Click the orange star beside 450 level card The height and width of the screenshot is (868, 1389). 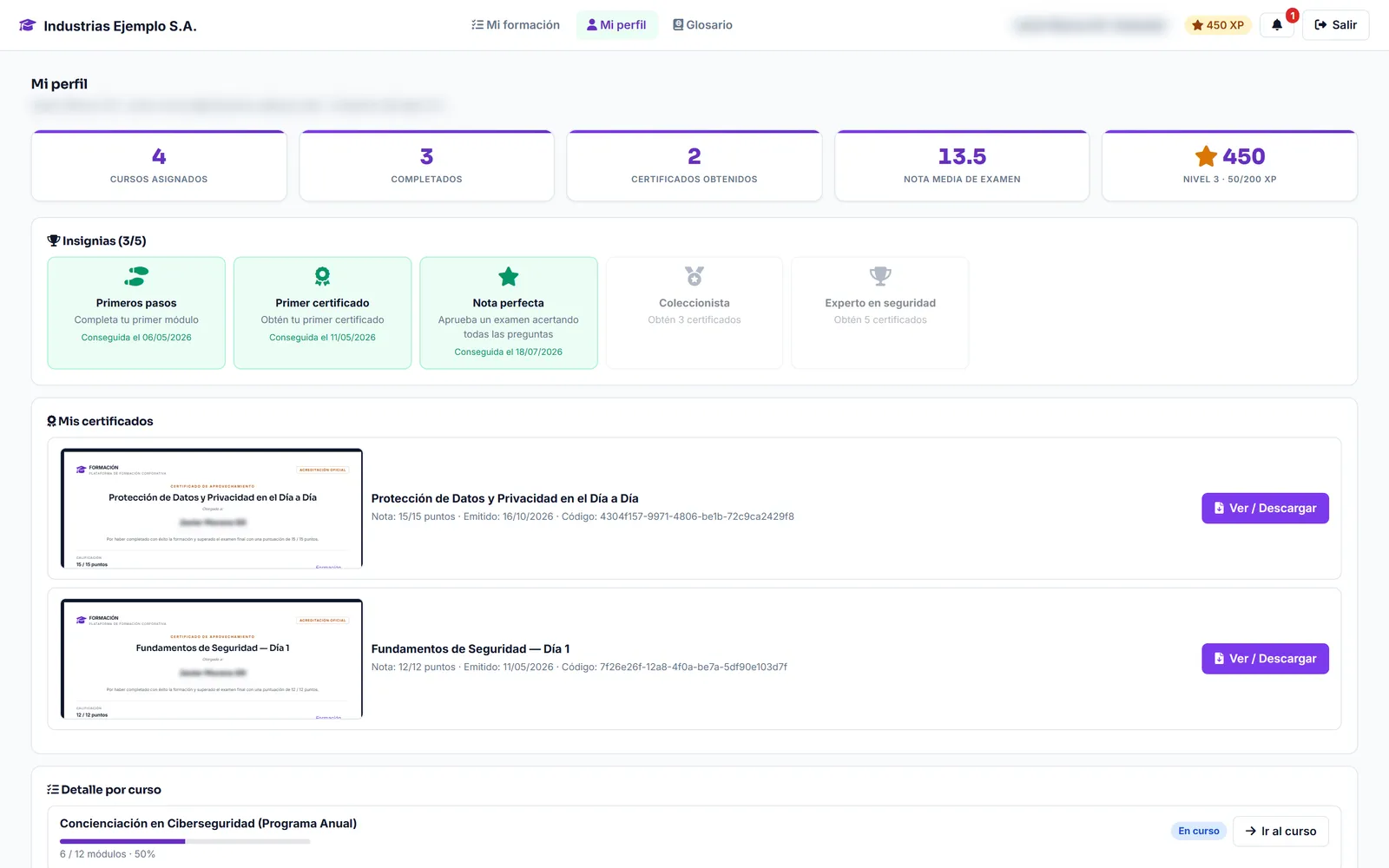coord(1206,156)
